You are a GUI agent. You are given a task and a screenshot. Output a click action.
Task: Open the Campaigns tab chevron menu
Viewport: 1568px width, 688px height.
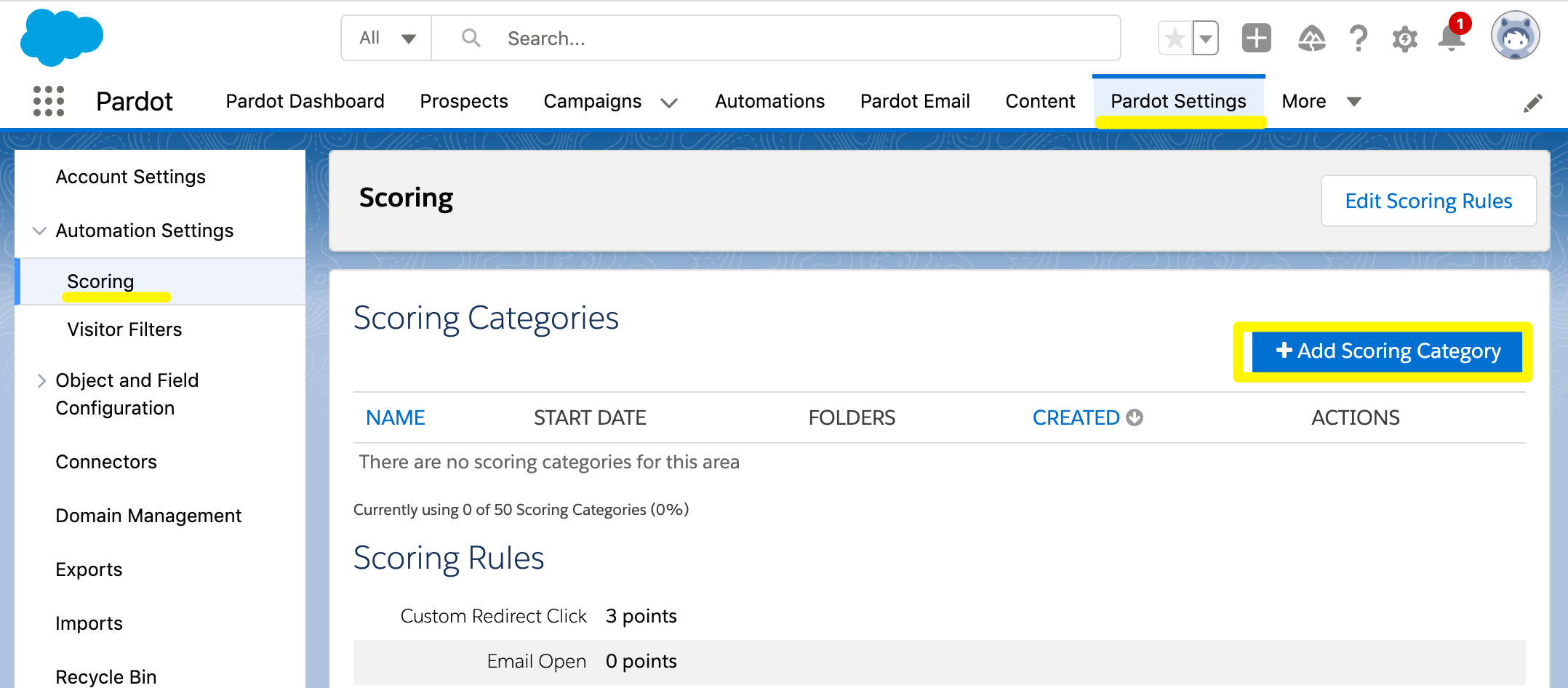(x=669, y=103)
